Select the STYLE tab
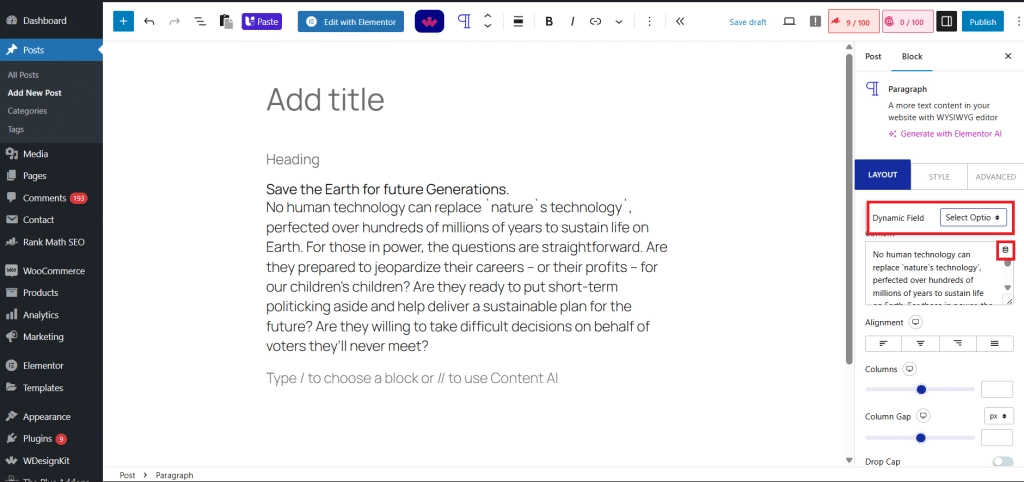The image size is (1024, 482). coord(939,176)
